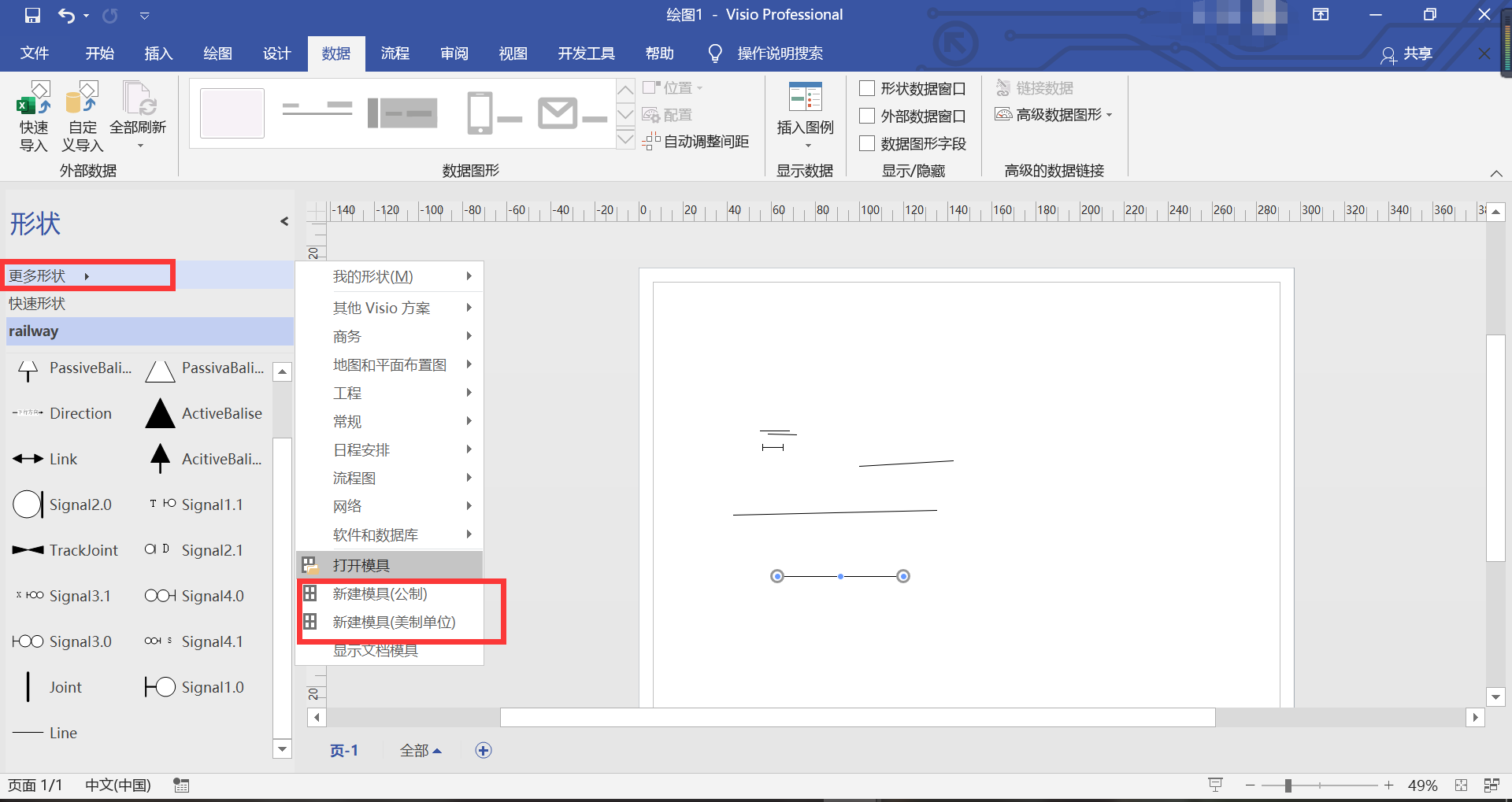Image resolution: width=1512 pixels, height=802 pixels.
Task: Enable Shape Data Window (形状数据窗口) checkbox
Action: pos(867,88)
